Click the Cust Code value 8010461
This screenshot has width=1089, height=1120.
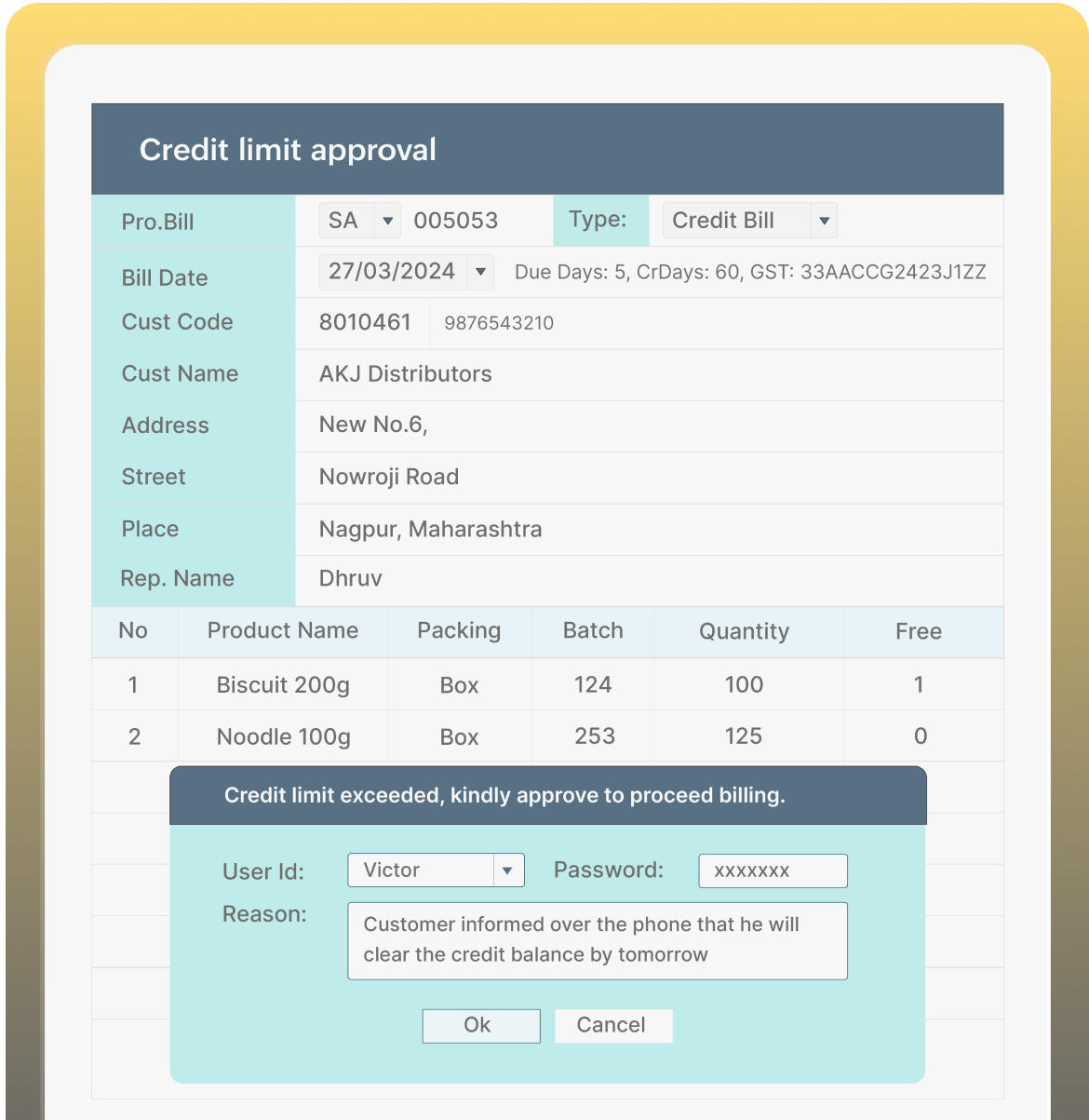click(364, 322)
